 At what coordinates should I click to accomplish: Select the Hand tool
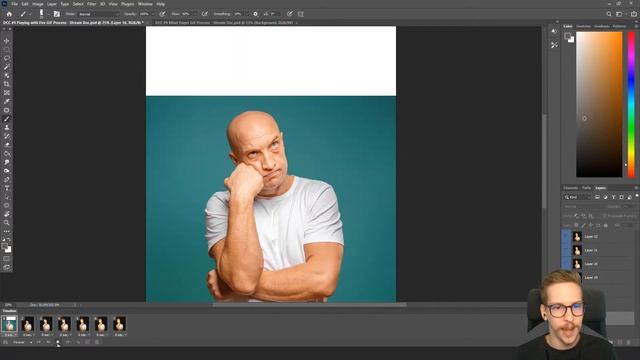click(7, 214)
